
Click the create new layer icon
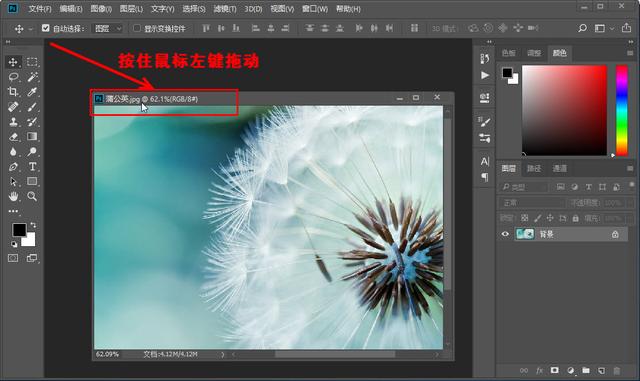coord(601,371)
